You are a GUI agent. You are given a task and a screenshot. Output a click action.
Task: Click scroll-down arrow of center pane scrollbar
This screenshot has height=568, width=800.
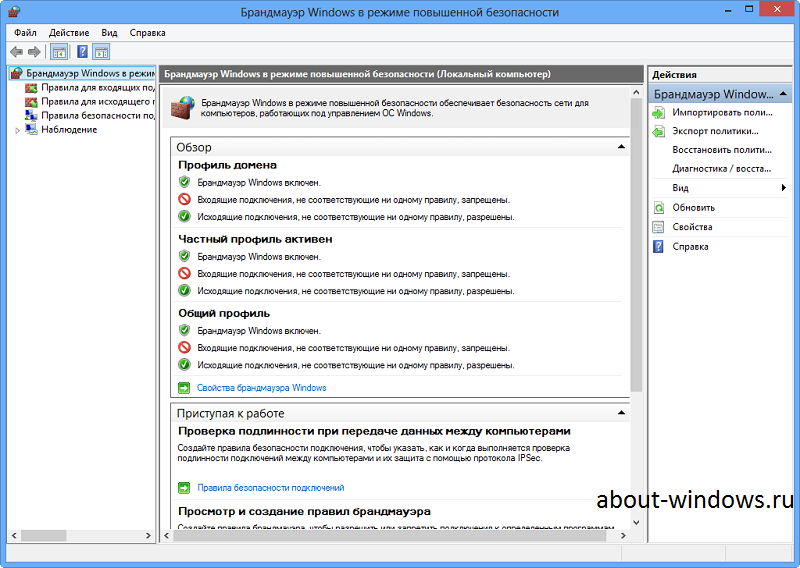coord(636,522)
